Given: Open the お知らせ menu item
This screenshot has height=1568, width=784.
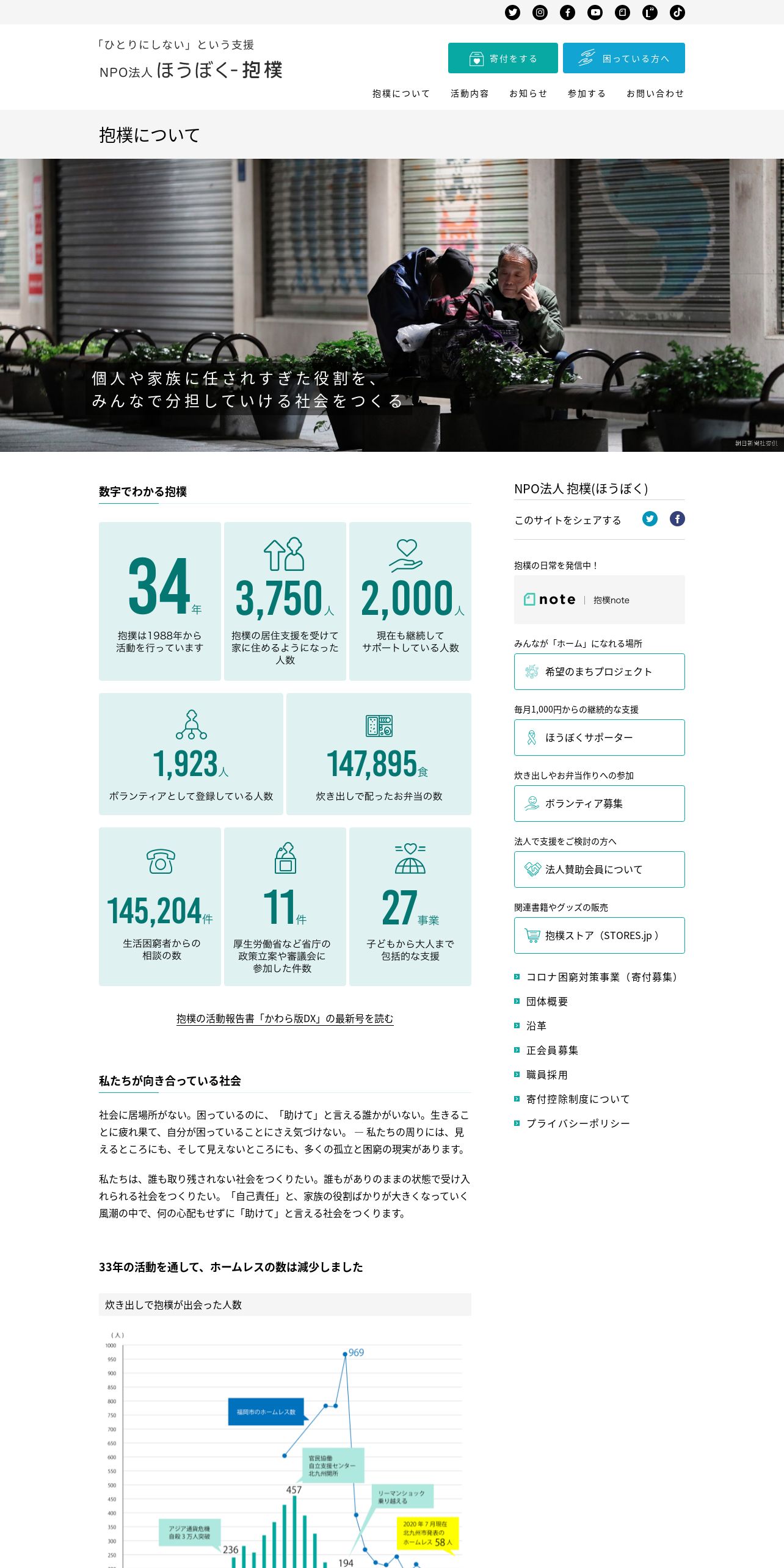Looking at the screenshot, I should tap(528, 93).
